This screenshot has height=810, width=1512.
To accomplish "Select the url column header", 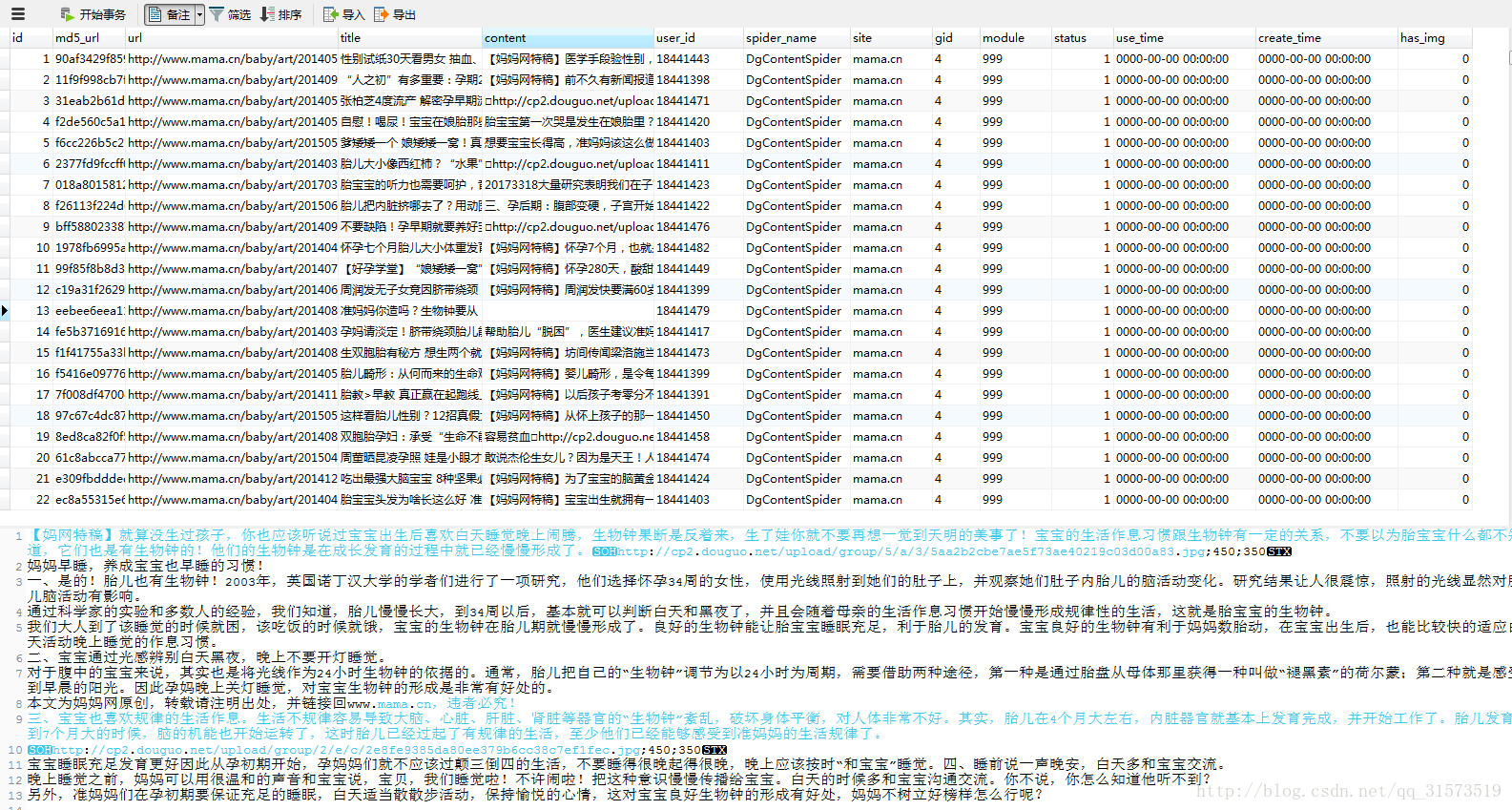I will pyautogui.click(x=232, y=38).
